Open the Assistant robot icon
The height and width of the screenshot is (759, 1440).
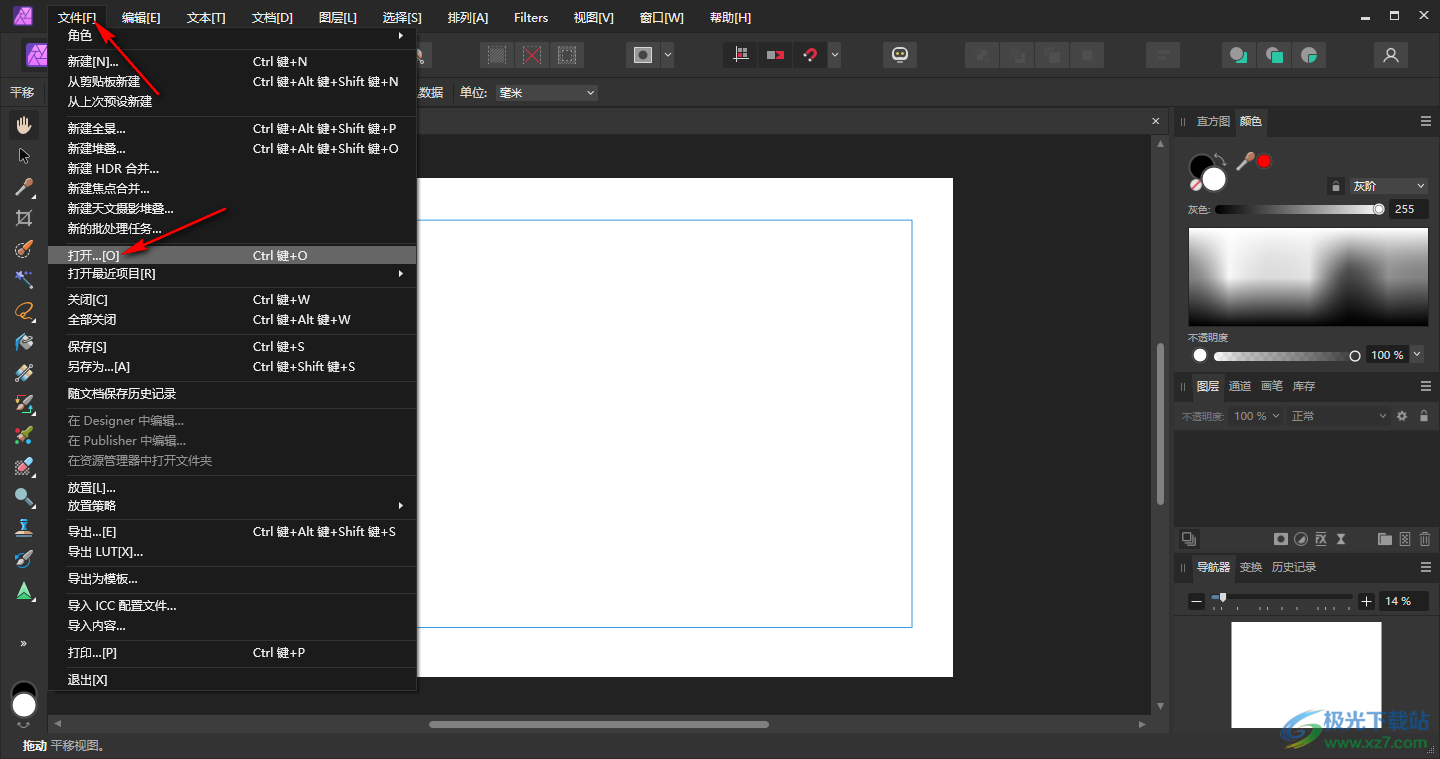(x=900, y=55)
